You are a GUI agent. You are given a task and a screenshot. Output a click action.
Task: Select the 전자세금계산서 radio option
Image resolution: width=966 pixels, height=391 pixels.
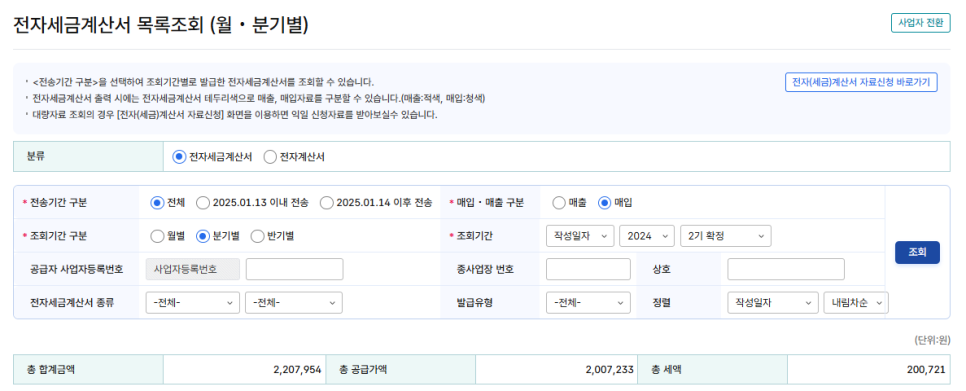[x=179, y=157]
